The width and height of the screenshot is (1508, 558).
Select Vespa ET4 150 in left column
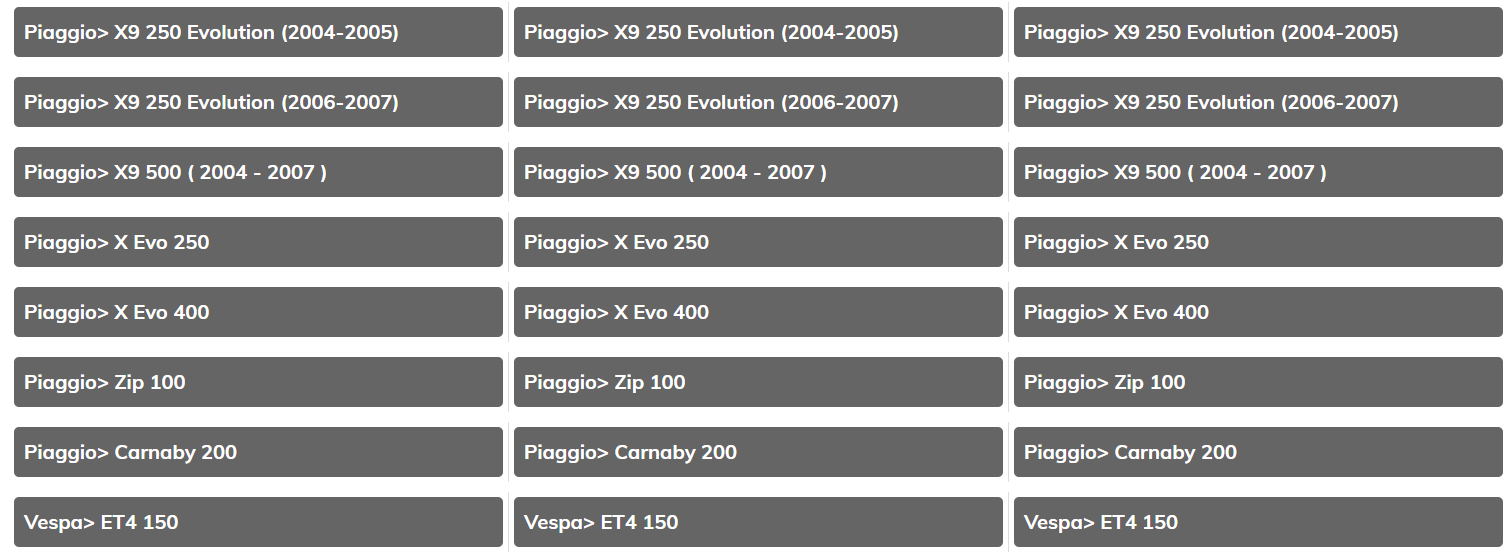(x=258, y=522)
